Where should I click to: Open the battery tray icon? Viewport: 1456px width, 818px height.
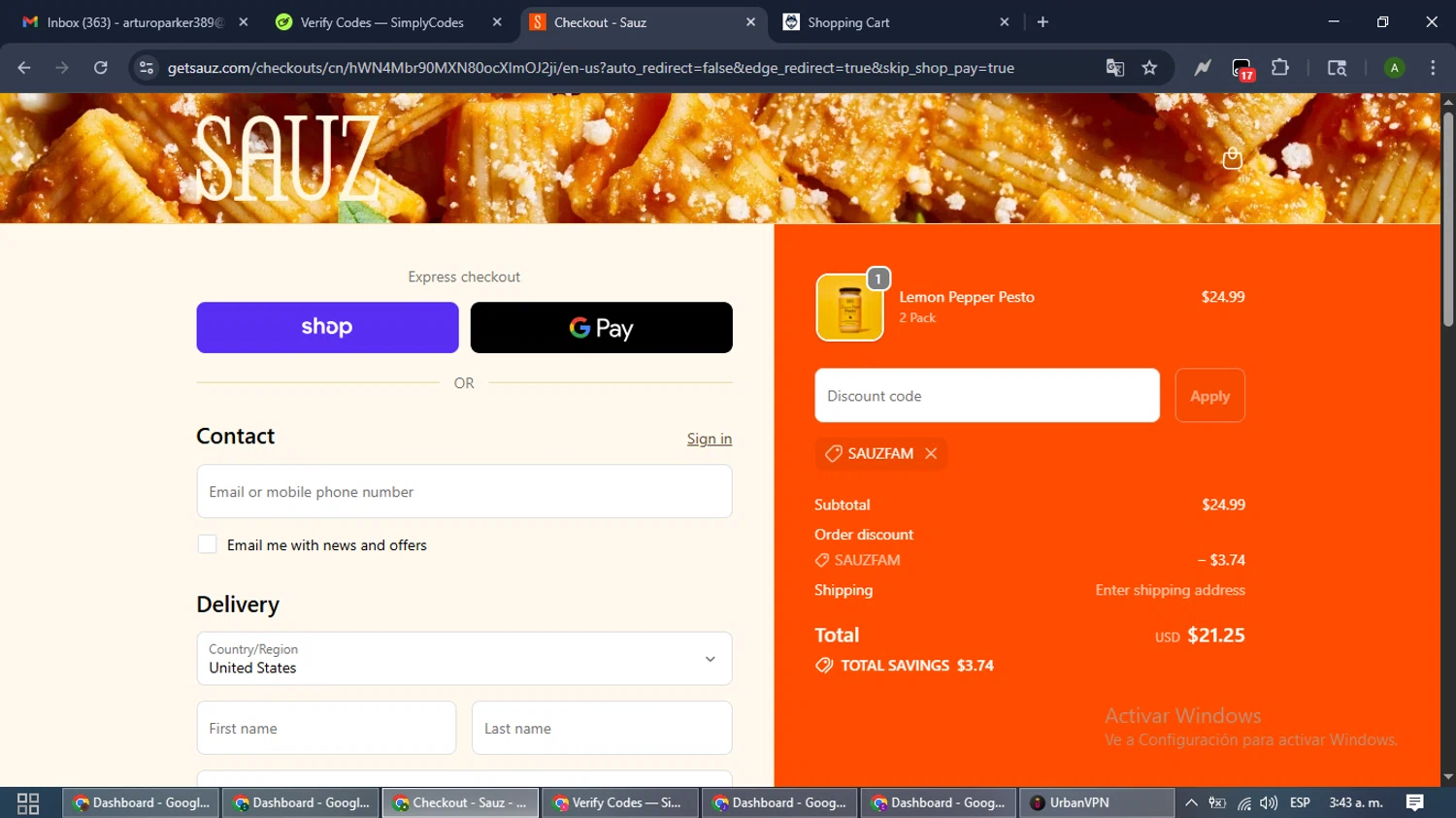(x=1217, y=802)
